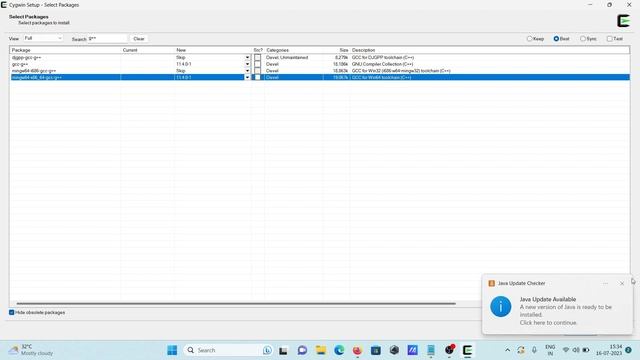Open the version dropdown for djgpp-gcc-g++
The image size is (640, 360).
[x=247, y=58]
